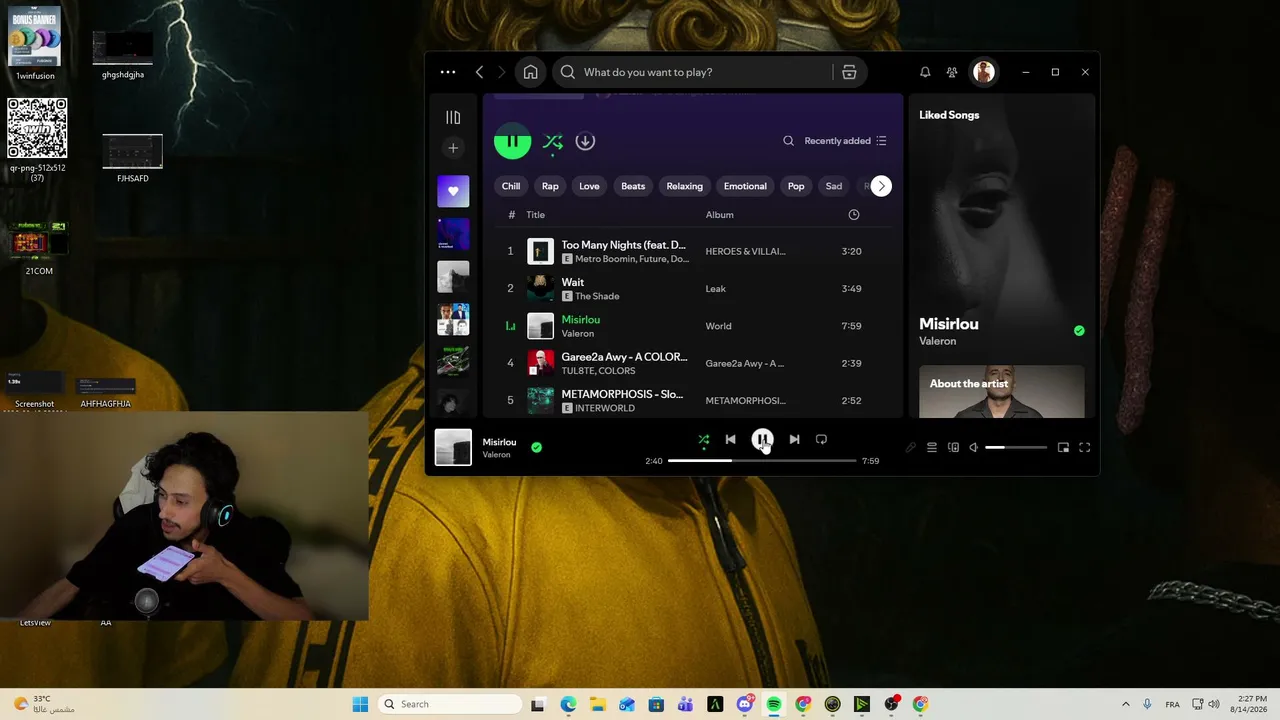
Task: Select the Rap filter chip
Action: pyautogui.click(x=550, y=186)
